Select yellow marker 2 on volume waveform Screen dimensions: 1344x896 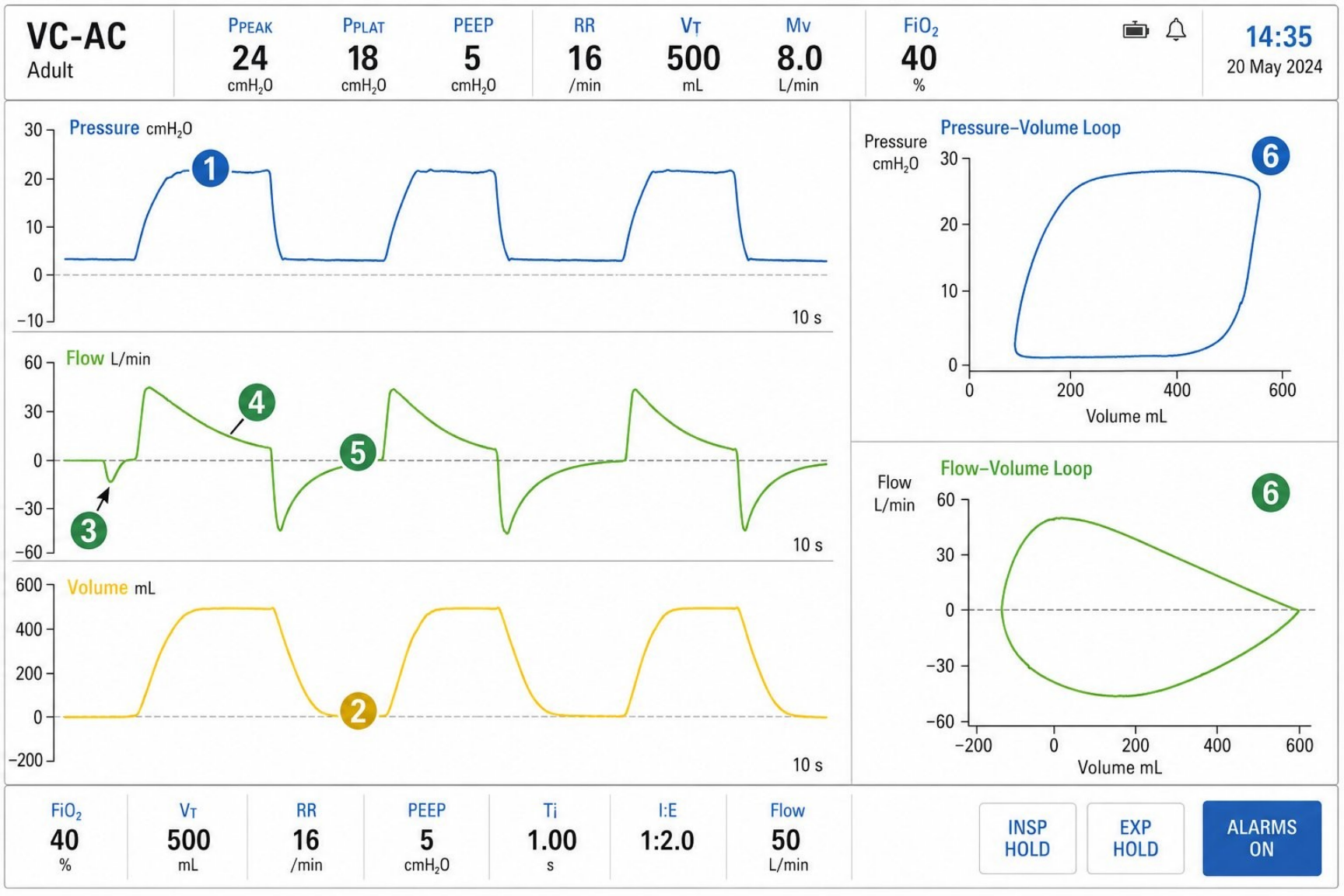pos(359,711)
